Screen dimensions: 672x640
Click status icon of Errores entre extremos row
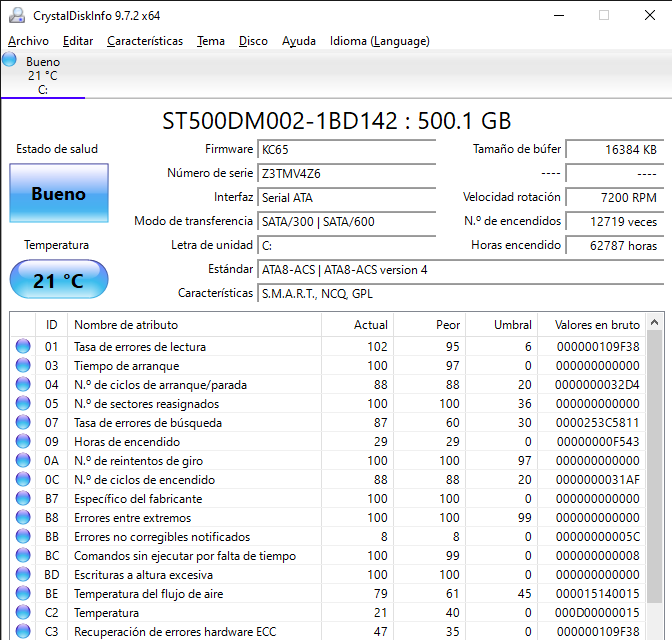(23, 518)
